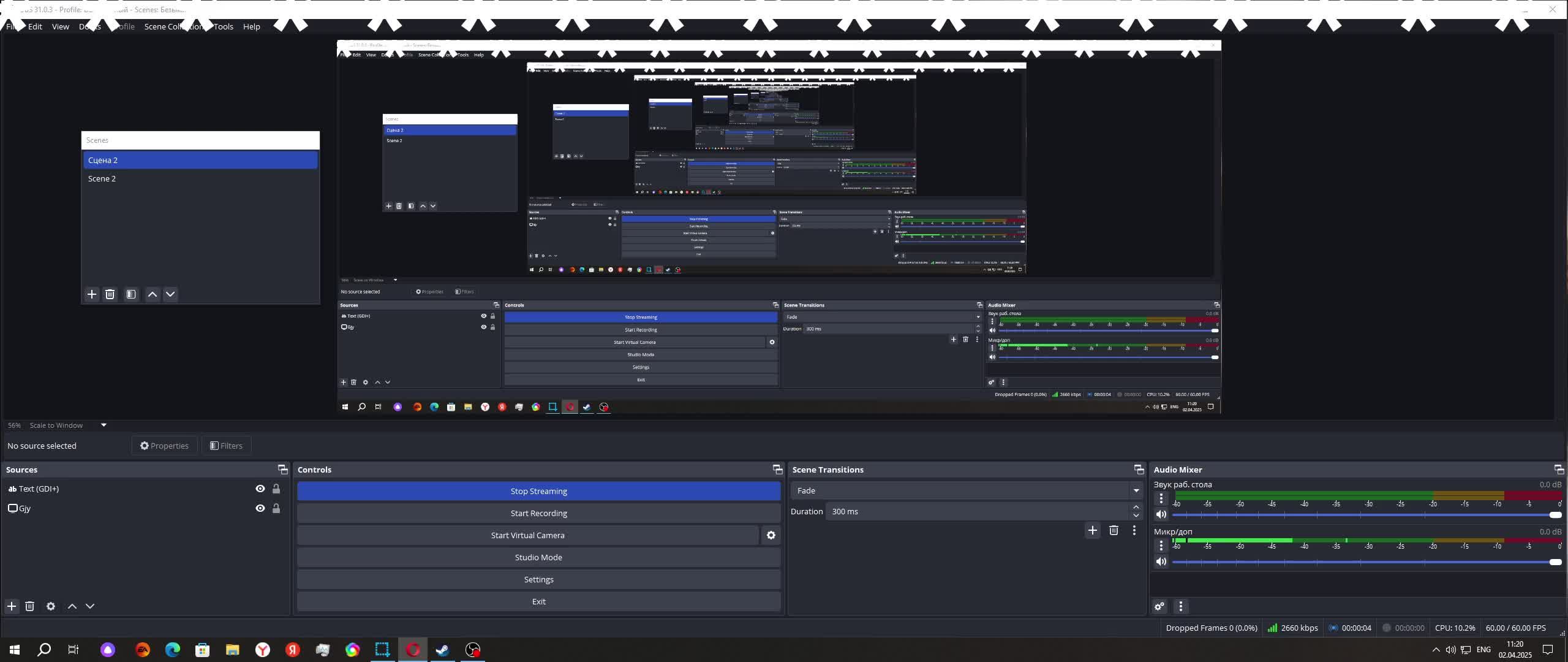
Task: Add a new scene transition
Action: [1092, 530]
